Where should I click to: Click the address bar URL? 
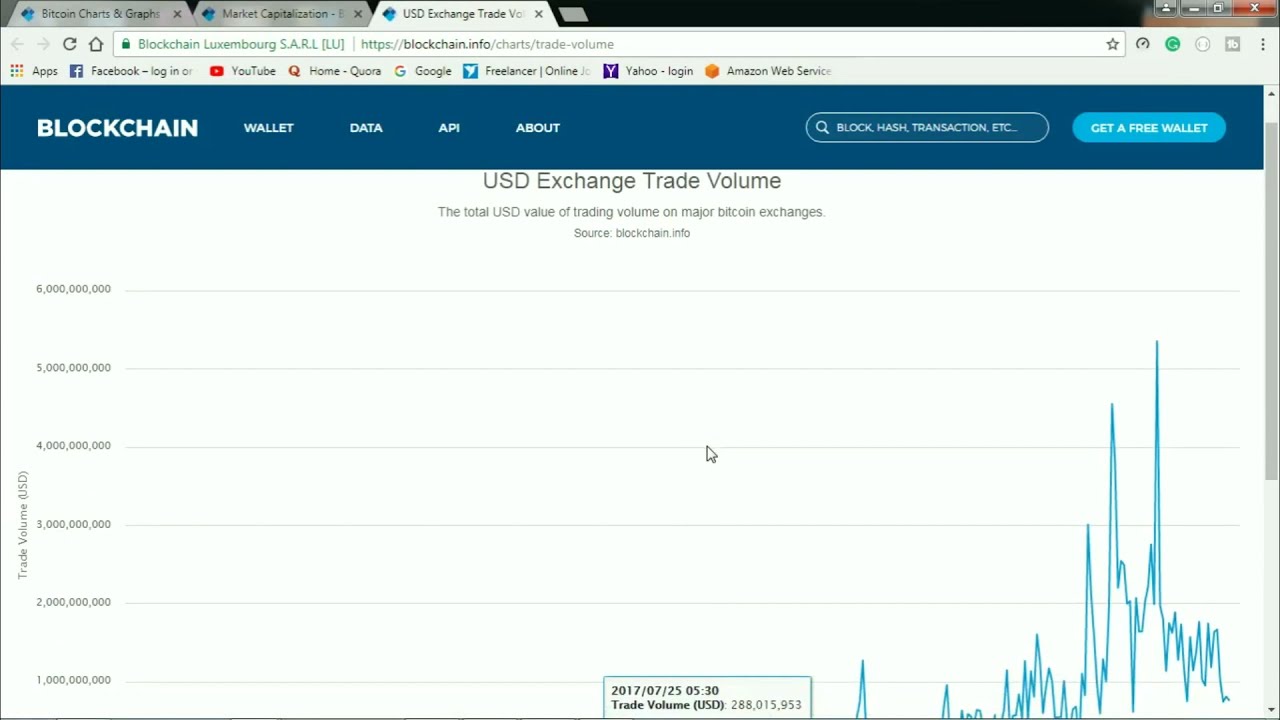click(x=487, y=44)
